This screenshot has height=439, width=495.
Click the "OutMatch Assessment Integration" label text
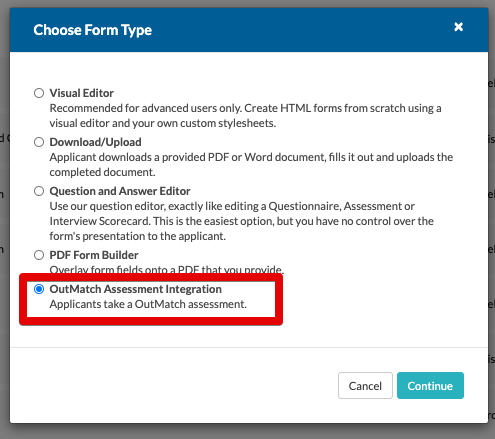pyautogui.click(x=136, y=289)
